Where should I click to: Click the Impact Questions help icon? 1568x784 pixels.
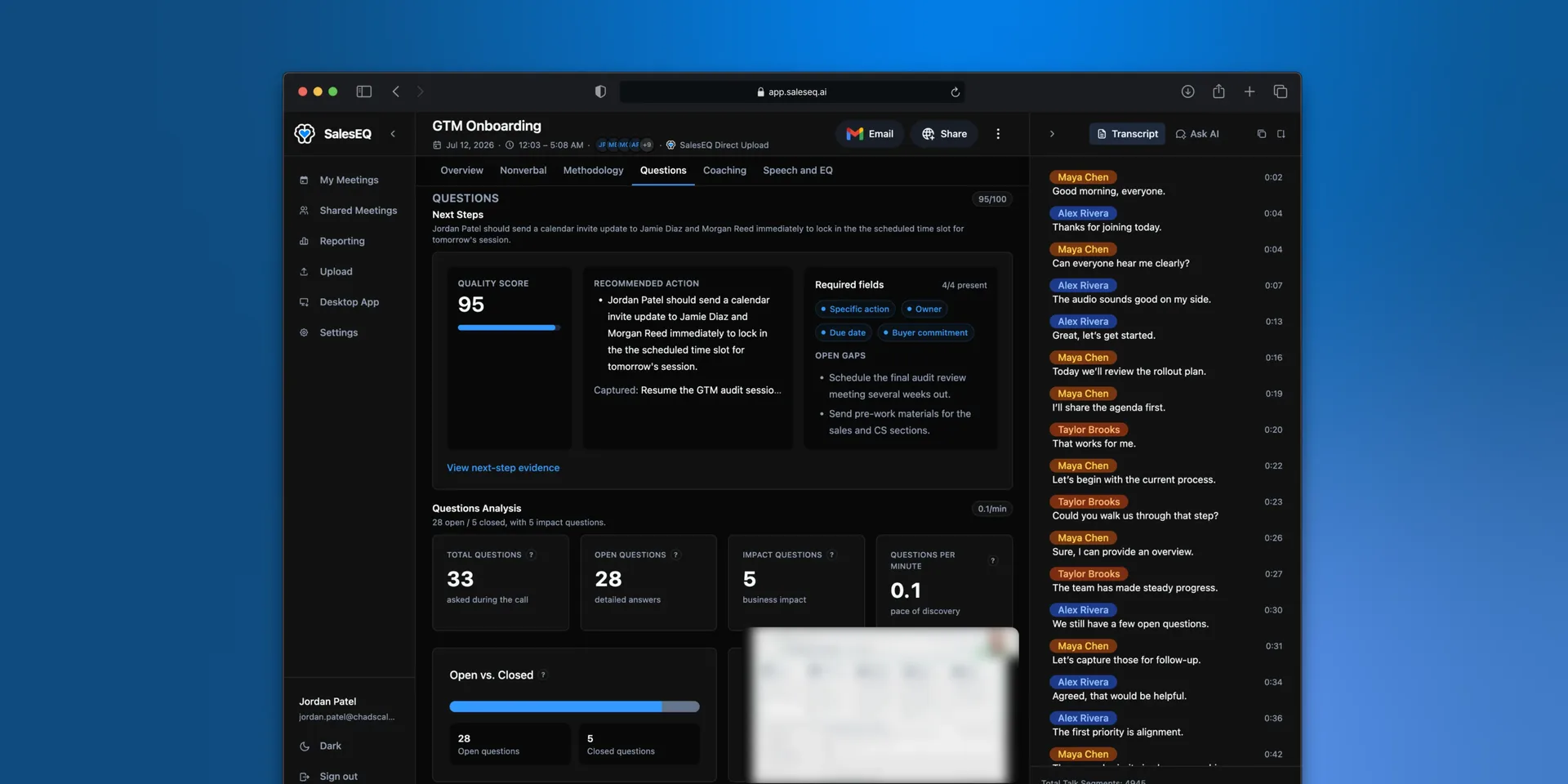point(832,555)
